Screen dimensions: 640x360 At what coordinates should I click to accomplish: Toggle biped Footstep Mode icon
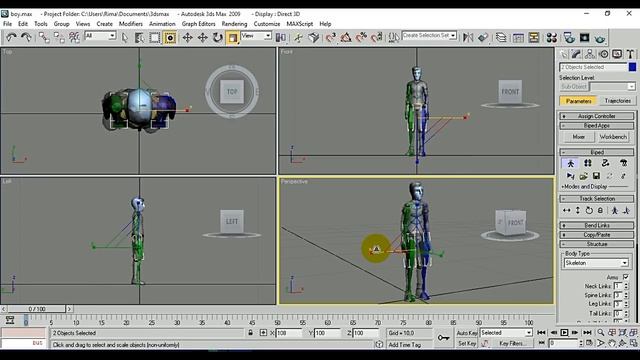click(x=588, y=164)
